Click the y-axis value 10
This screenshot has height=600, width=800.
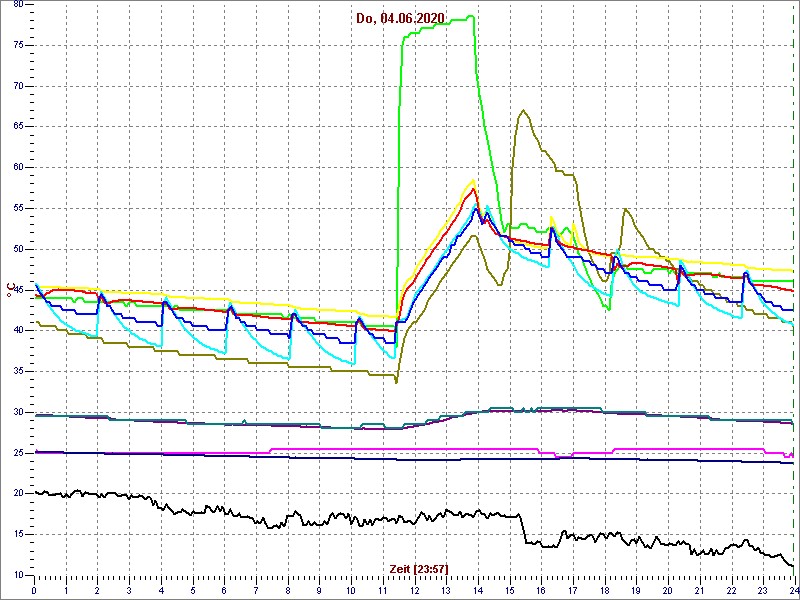18,575
